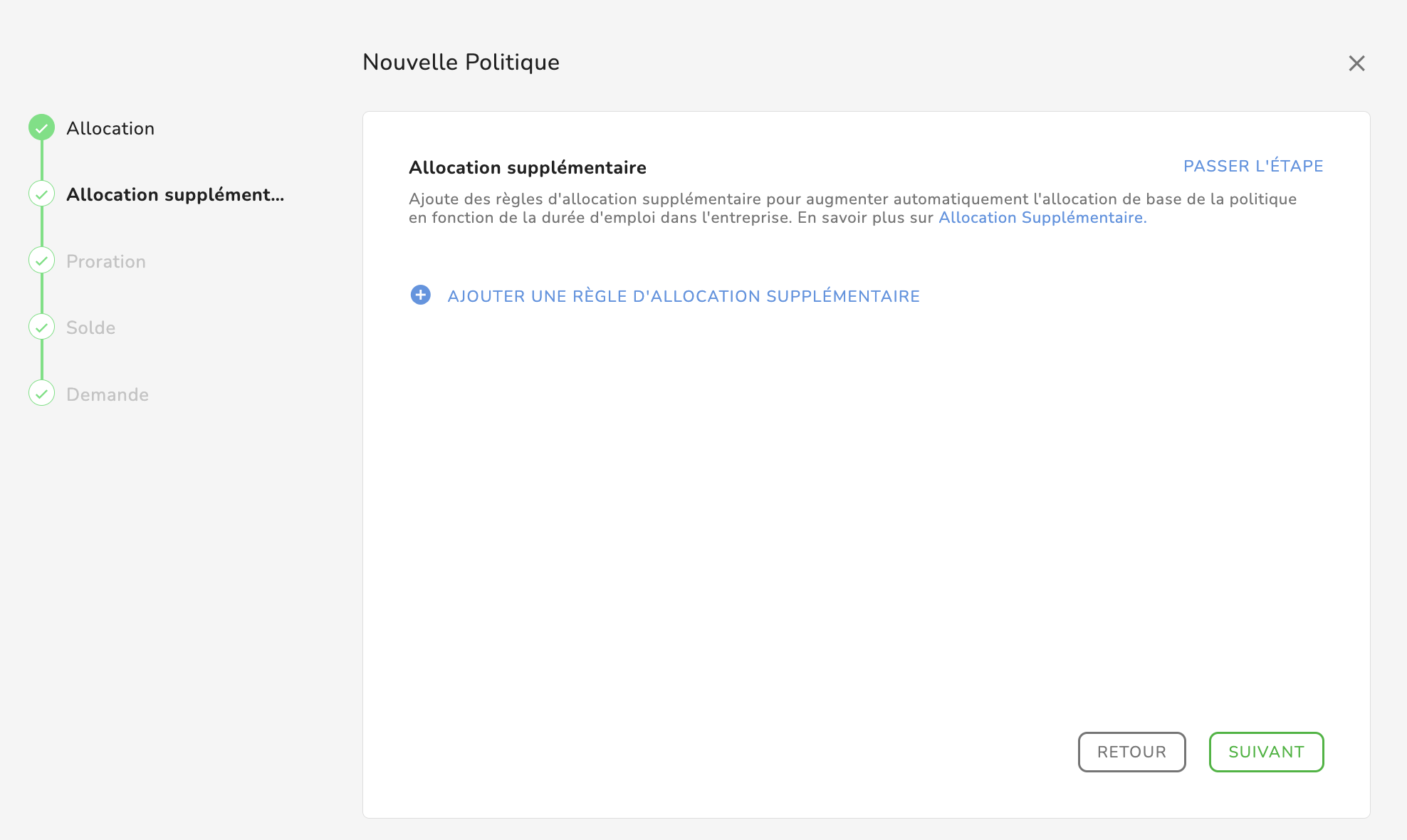The width and height of the screenshot is (1407, 840).
Task: Close the Nouvelle Politique dialog
Action: point(1356,63)
